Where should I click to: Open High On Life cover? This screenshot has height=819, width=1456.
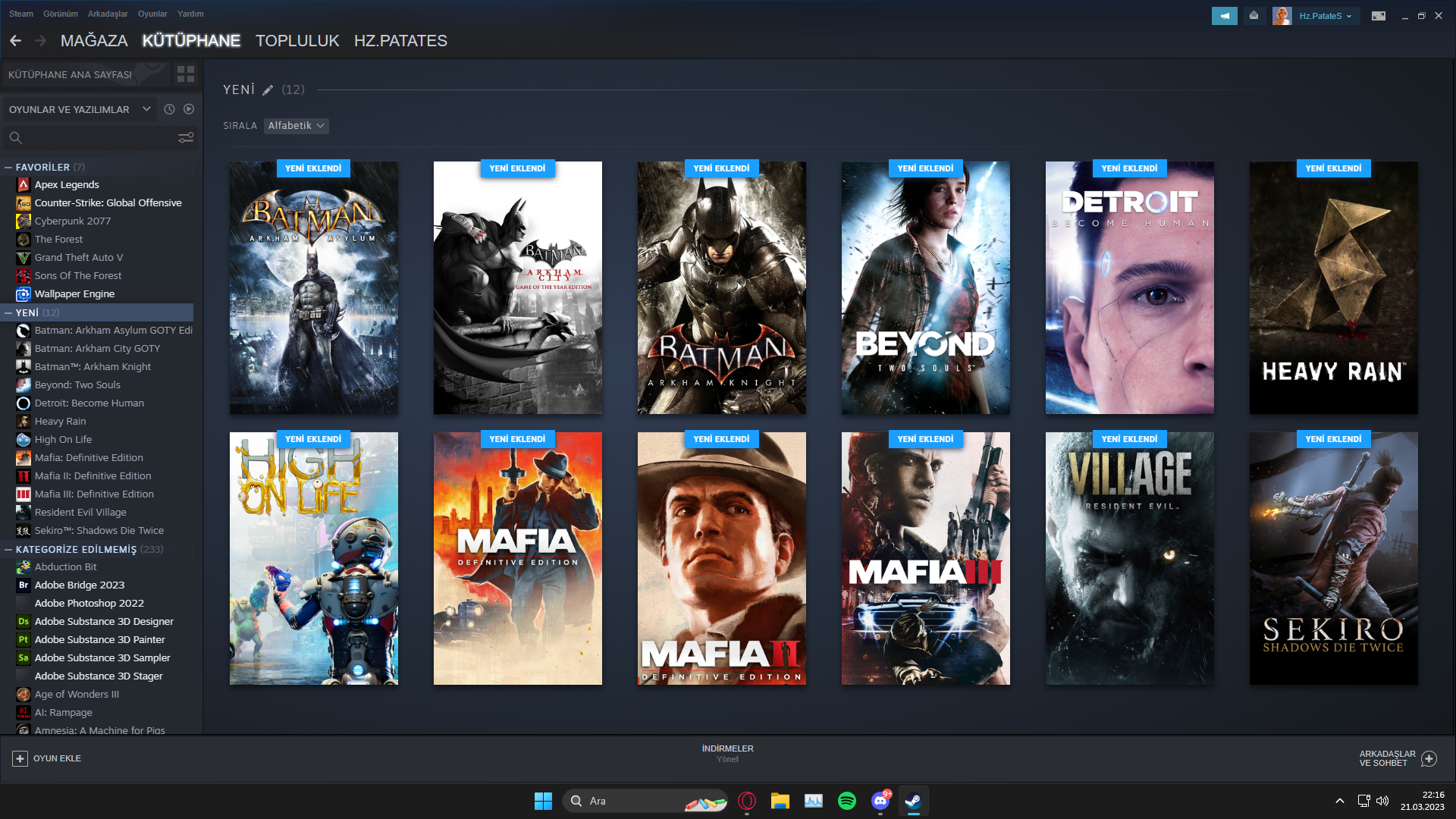[x=314, y=558]
